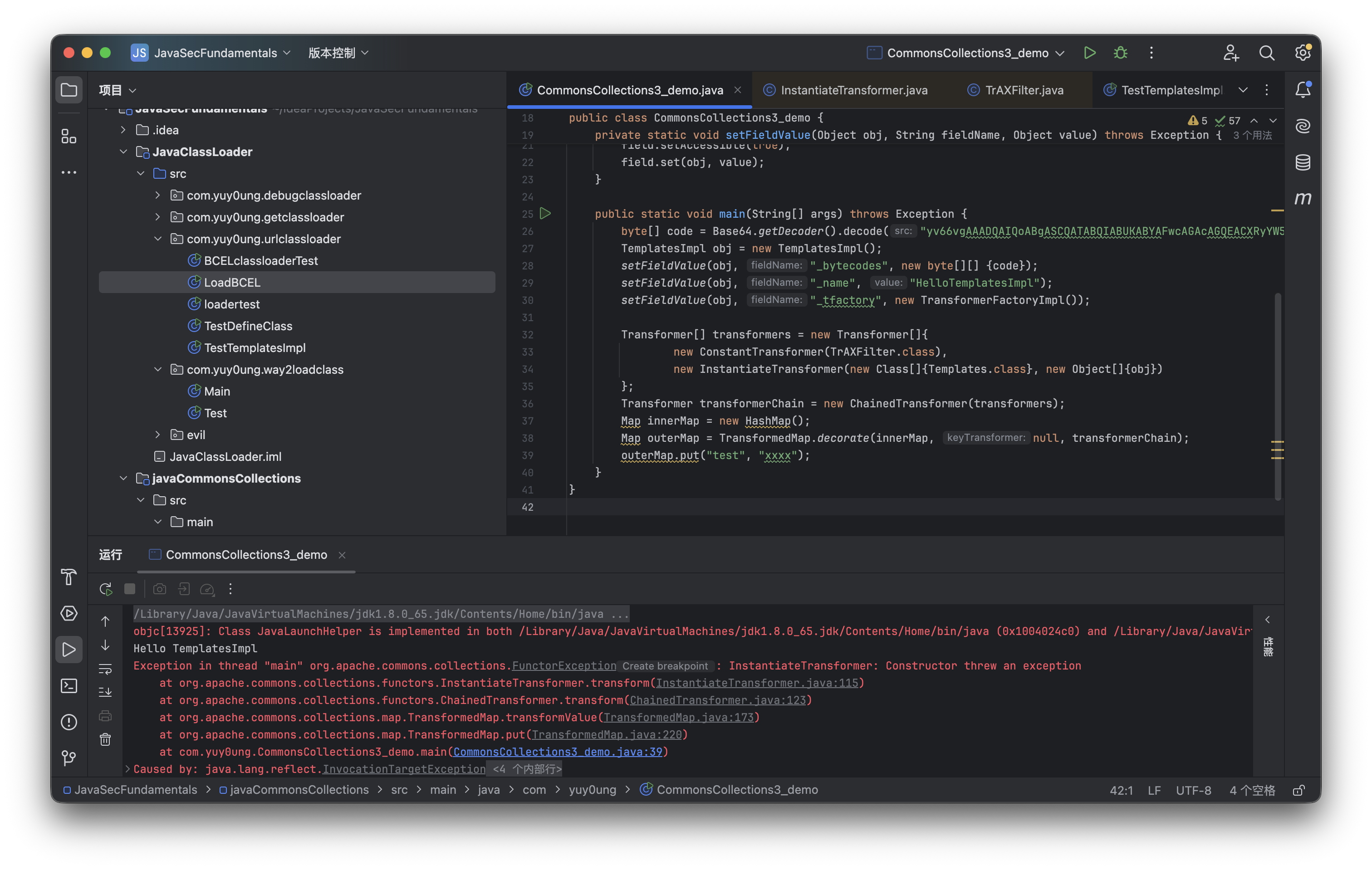The image size is (1372, 870).
Task: Open the CommonsCollections3_demo.java:39 stack trace link
Action: point(557,752)
